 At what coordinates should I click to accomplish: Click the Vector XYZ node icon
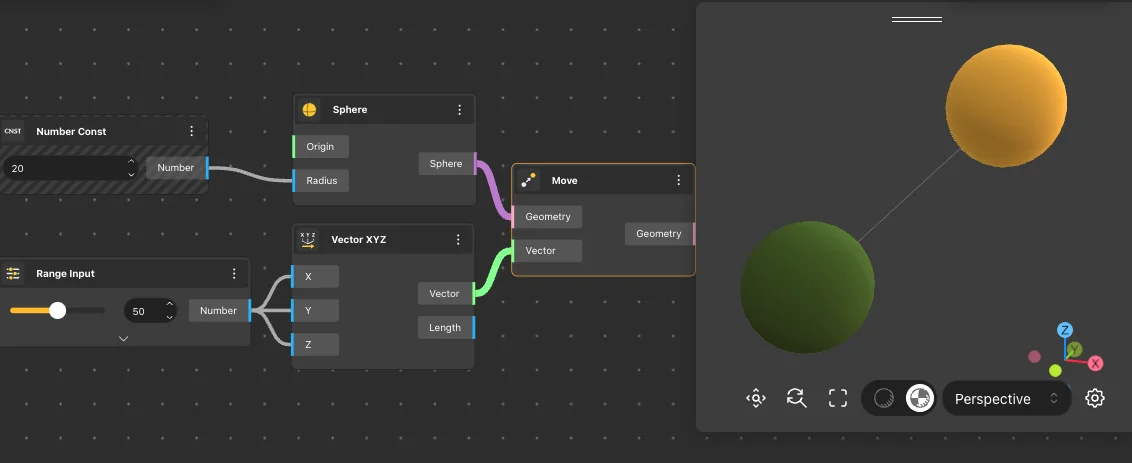(x=308, y=240)
